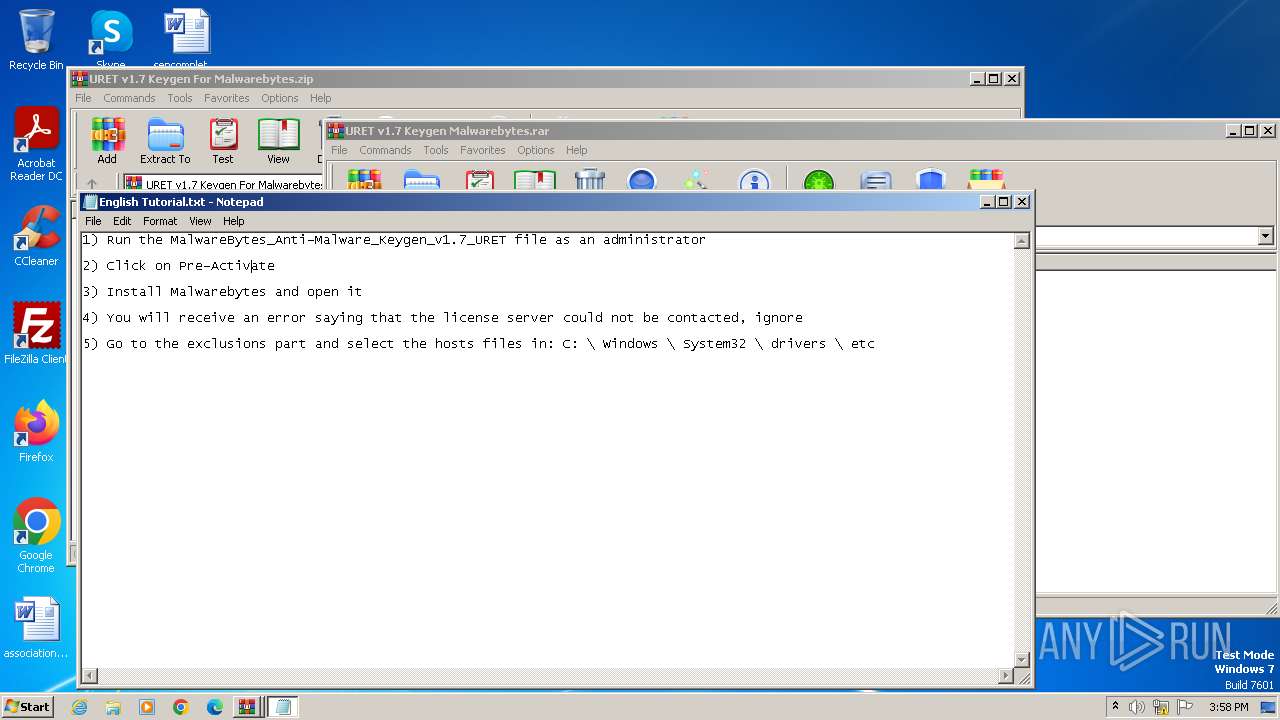Click the Protect shield icon in the rar window
Image resolution: width=1280 pixels, height=720 pixels.
(930, 179)
